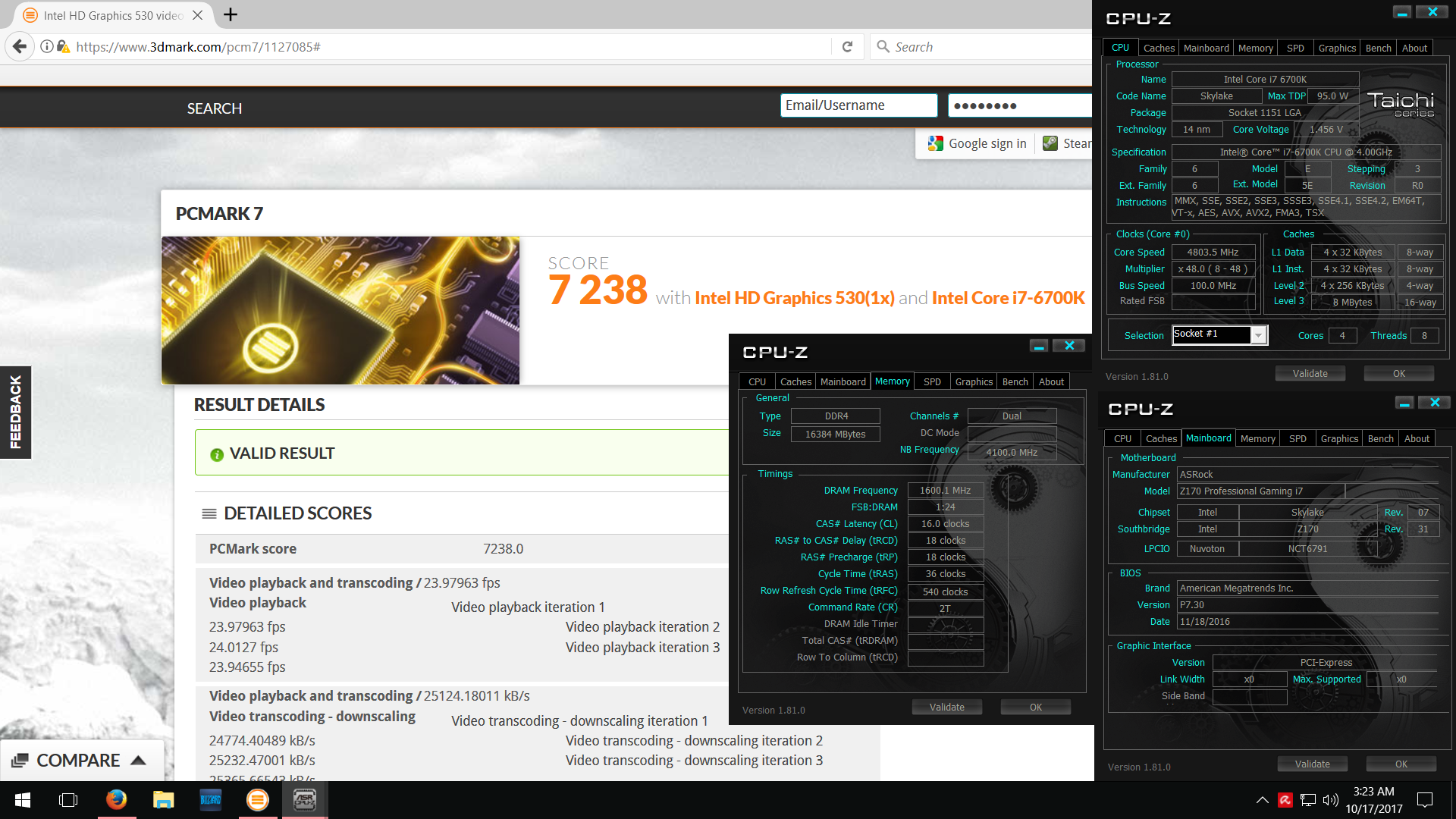Click the VALID RESULT banner text

click(x=282, y=453)
